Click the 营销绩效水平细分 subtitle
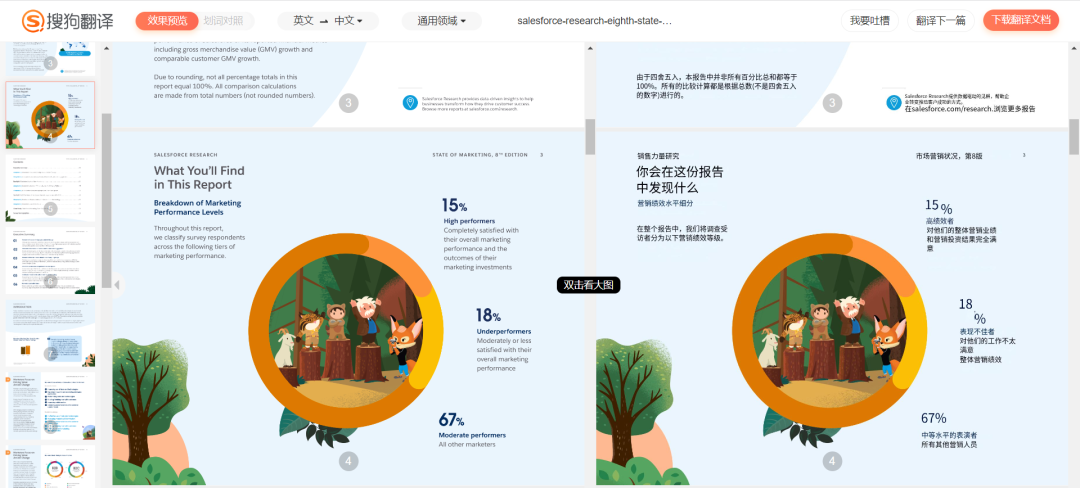This screenshot has height=488, width=1080. 665,204
